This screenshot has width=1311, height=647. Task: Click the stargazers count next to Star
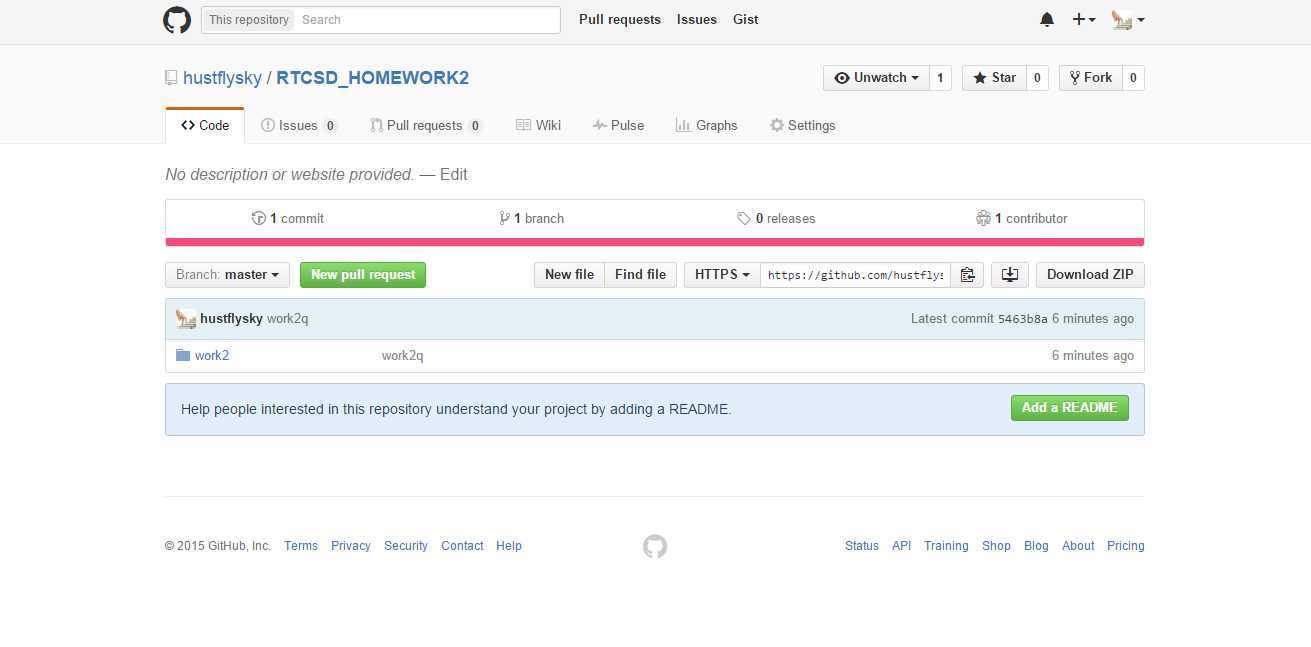pyautogui.click(x=1037, y=78)
